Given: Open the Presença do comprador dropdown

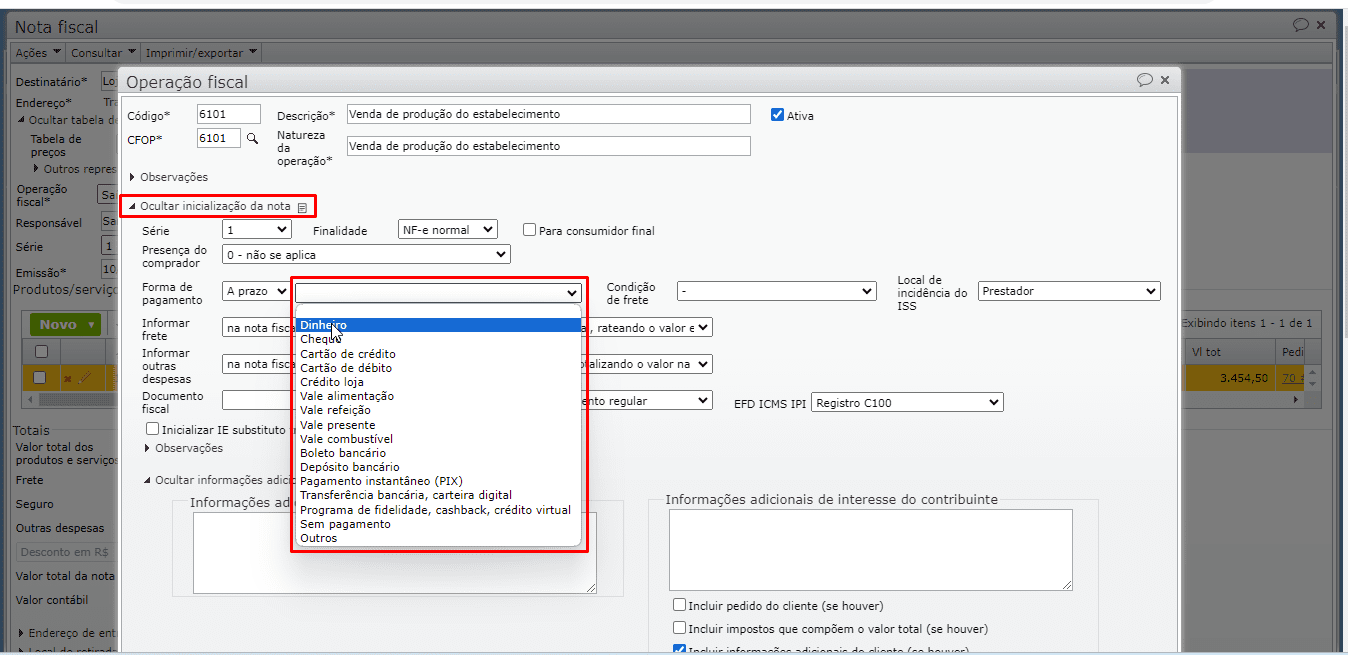Looking at the screenshot, I should 366,255.
